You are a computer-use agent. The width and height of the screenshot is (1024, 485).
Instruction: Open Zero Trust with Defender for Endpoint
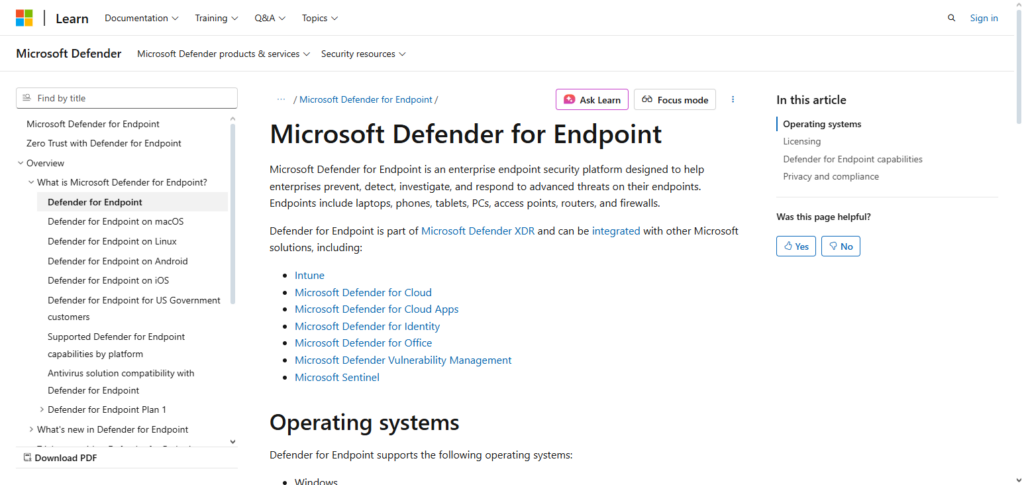click(x=104, y=144)
